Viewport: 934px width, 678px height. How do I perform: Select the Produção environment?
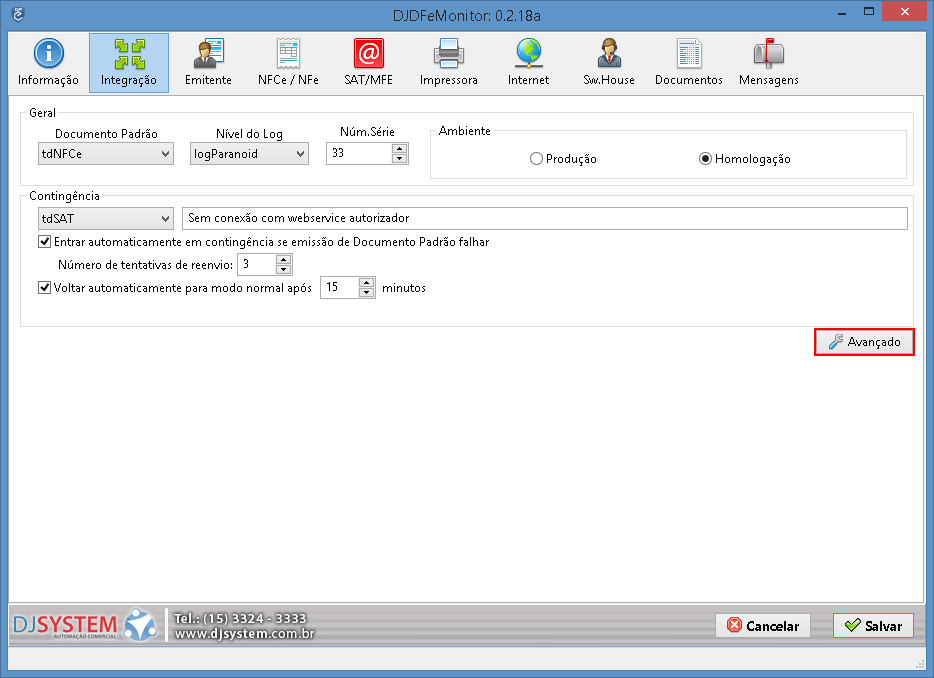tap(563, 159)
